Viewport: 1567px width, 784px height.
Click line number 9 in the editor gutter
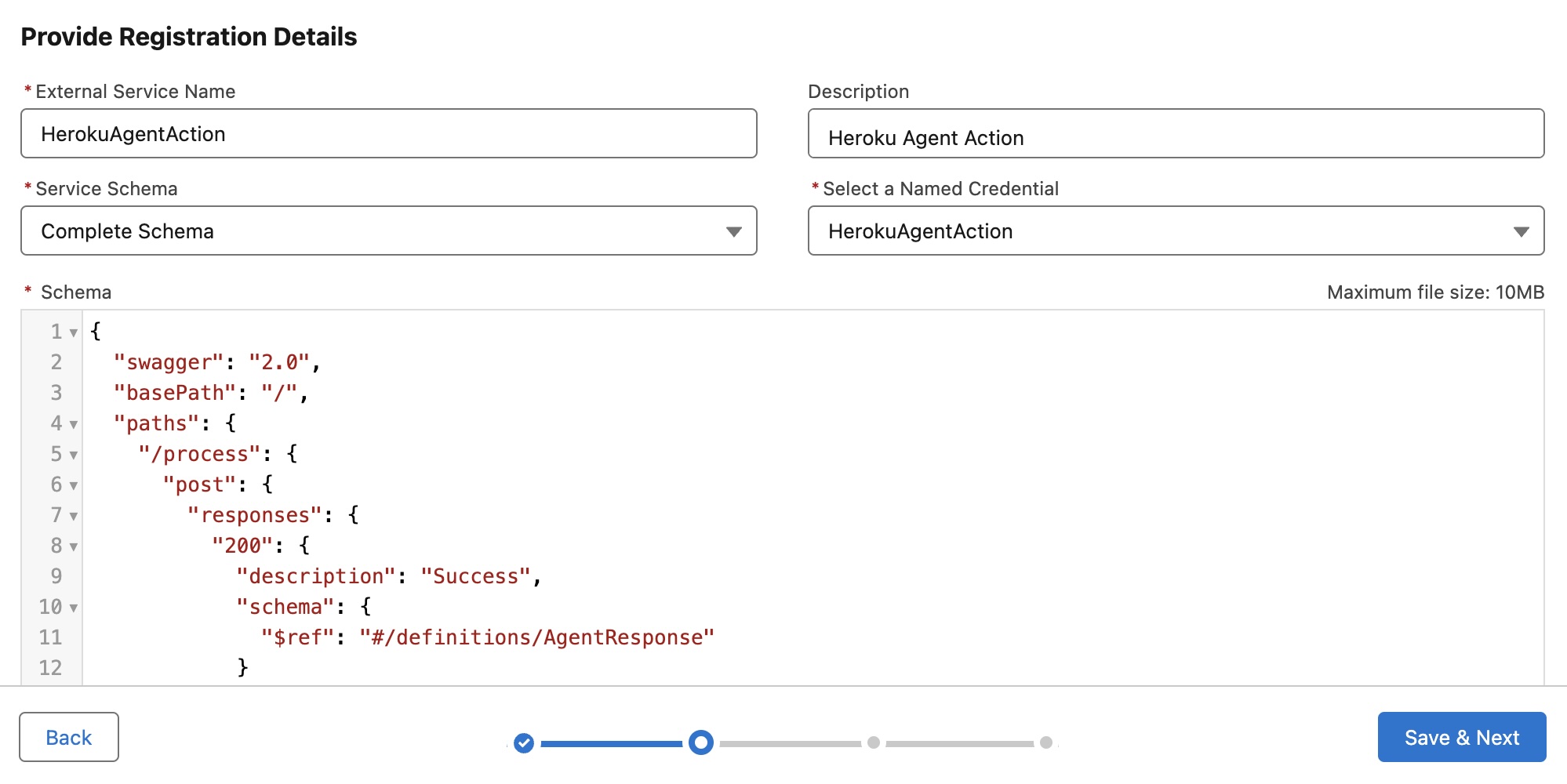56,576
